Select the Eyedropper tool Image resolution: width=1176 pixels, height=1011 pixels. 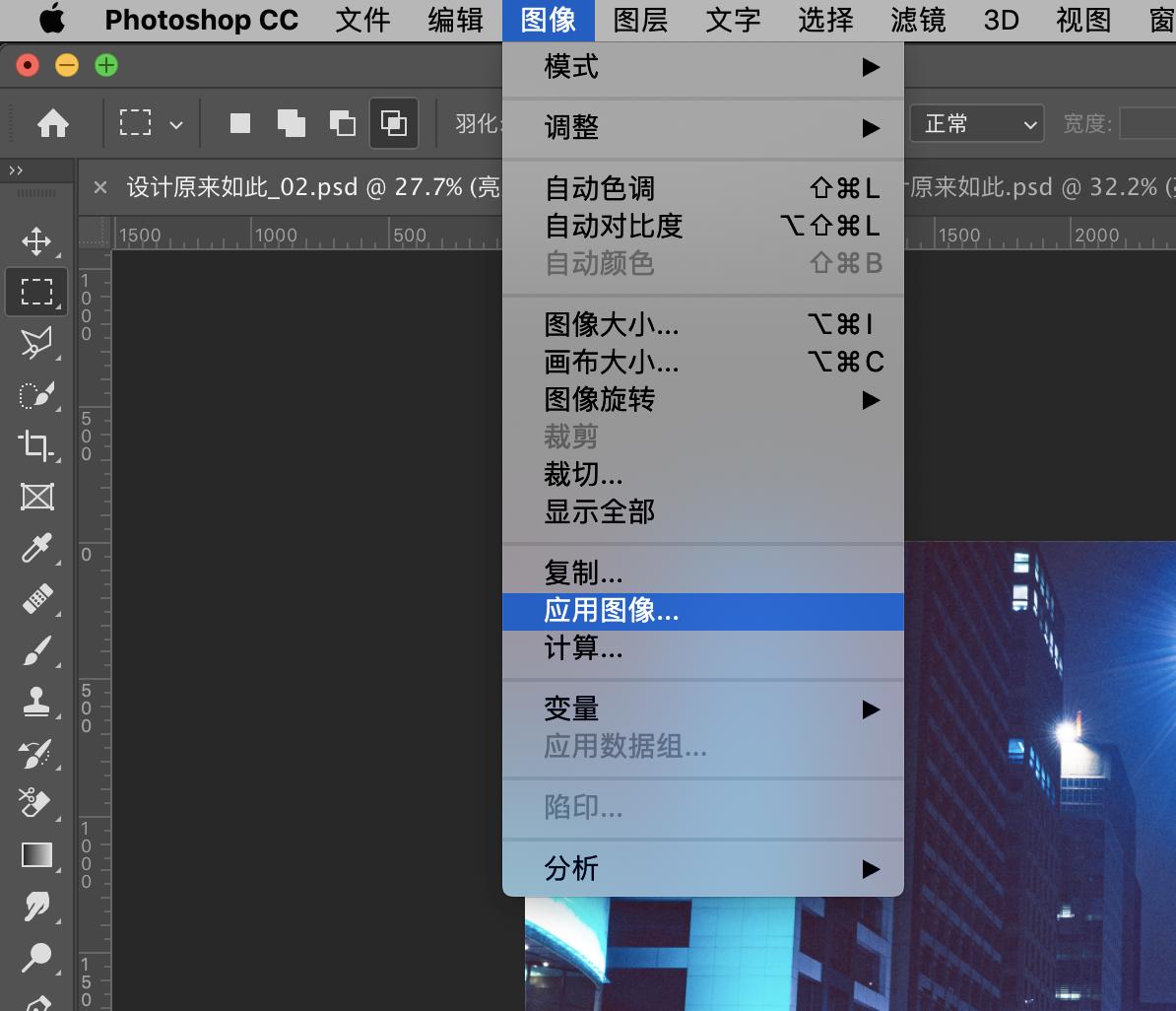pyautogui.click(x=36, y=548)
